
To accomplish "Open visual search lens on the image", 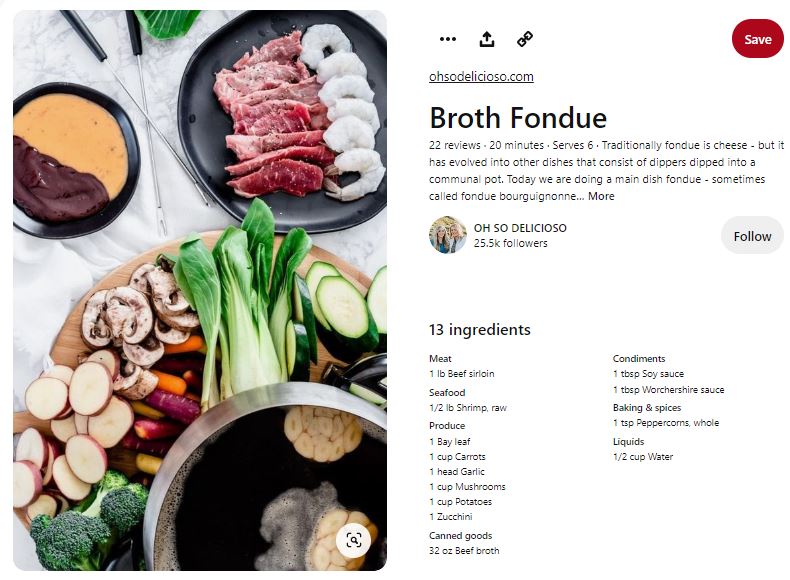I will (354, 540).
